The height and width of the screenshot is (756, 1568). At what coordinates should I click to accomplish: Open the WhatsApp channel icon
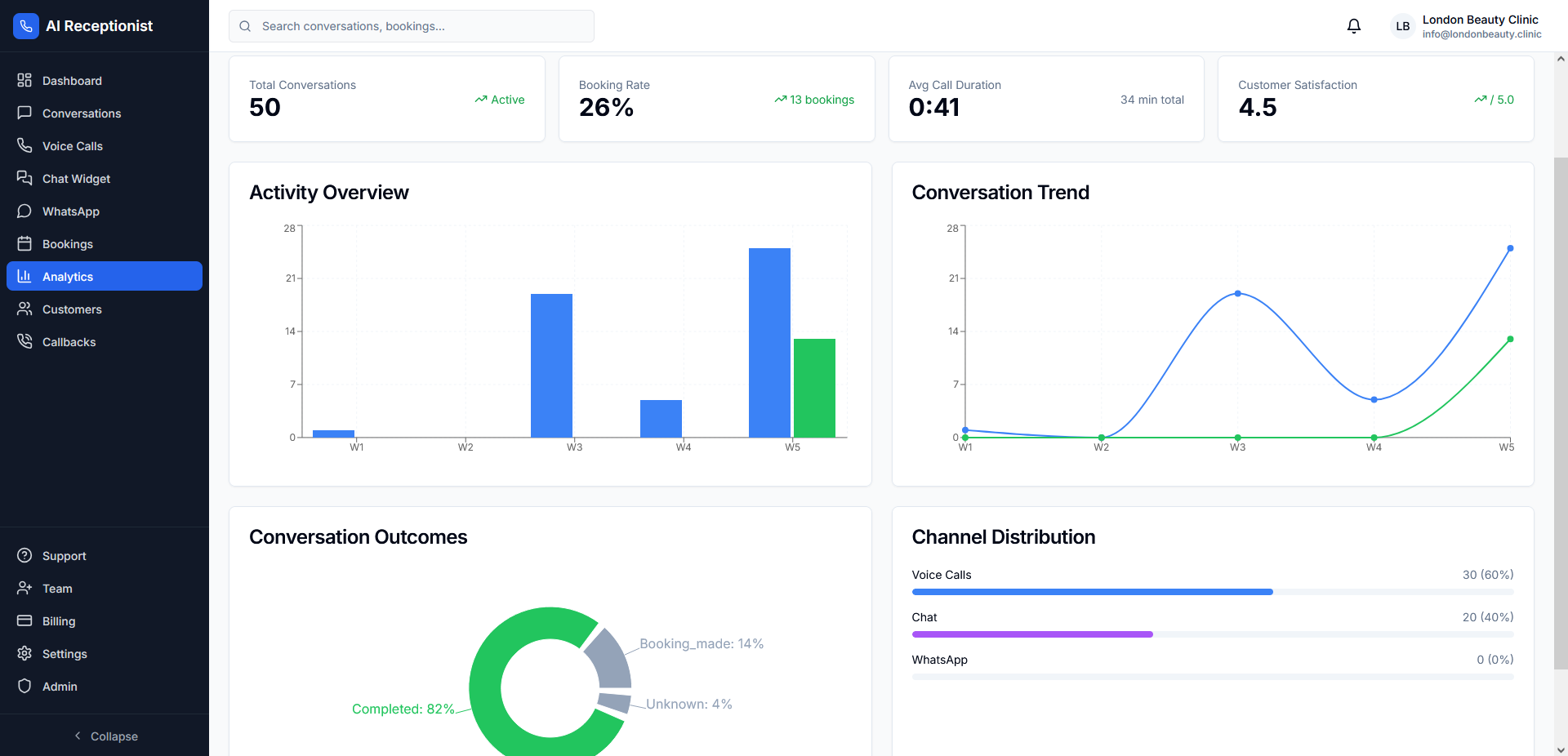pos(25,211)
